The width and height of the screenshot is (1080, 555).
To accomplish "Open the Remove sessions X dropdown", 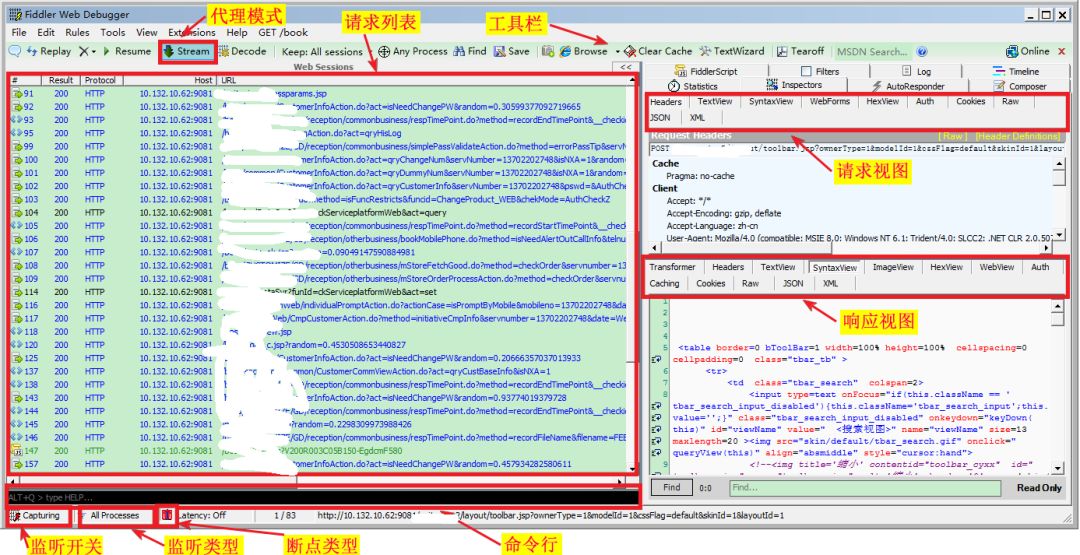I will [x=87, y=52].
